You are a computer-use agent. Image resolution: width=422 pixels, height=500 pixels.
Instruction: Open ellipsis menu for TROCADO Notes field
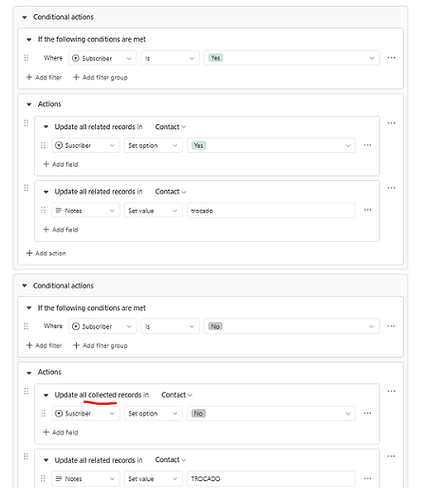point(367,478)
